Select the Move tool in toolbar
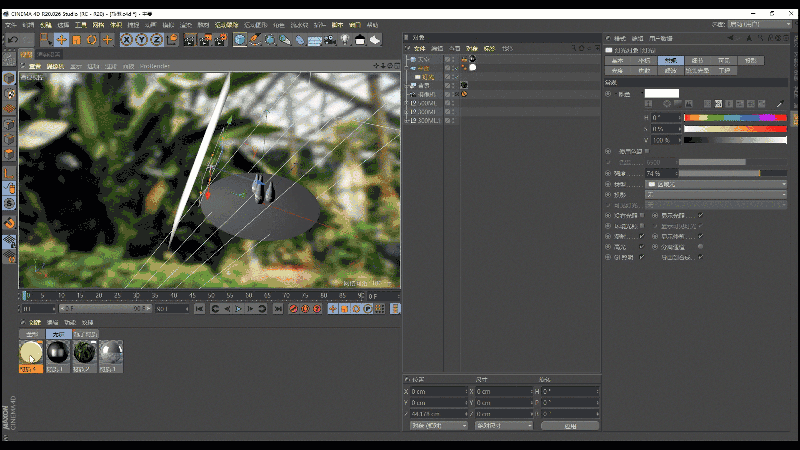 (x=62, y=40)
